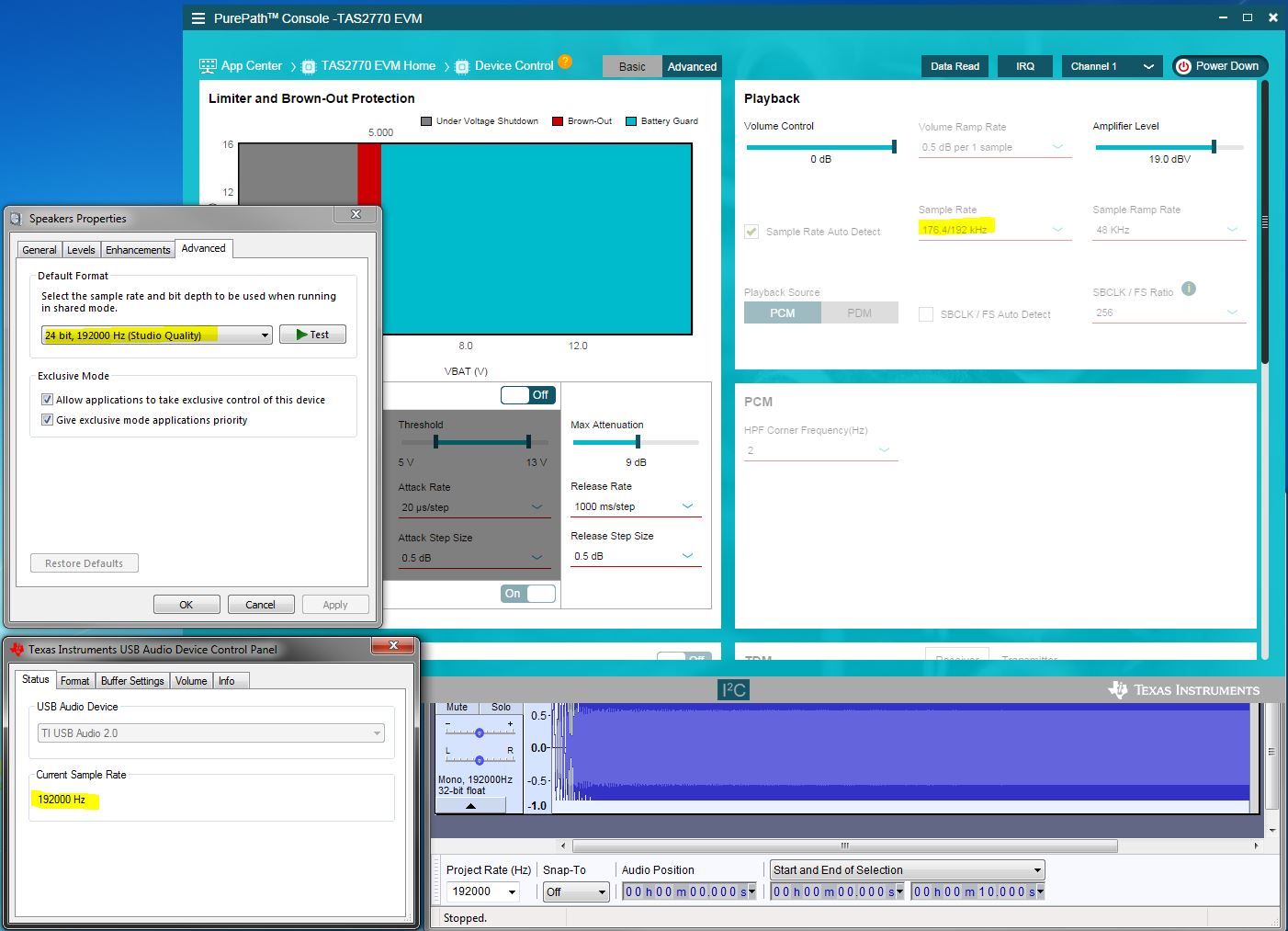Click the Max Attenuation slider handle
This screenshot has height=931, width=1288.
(x=638, y=442)
